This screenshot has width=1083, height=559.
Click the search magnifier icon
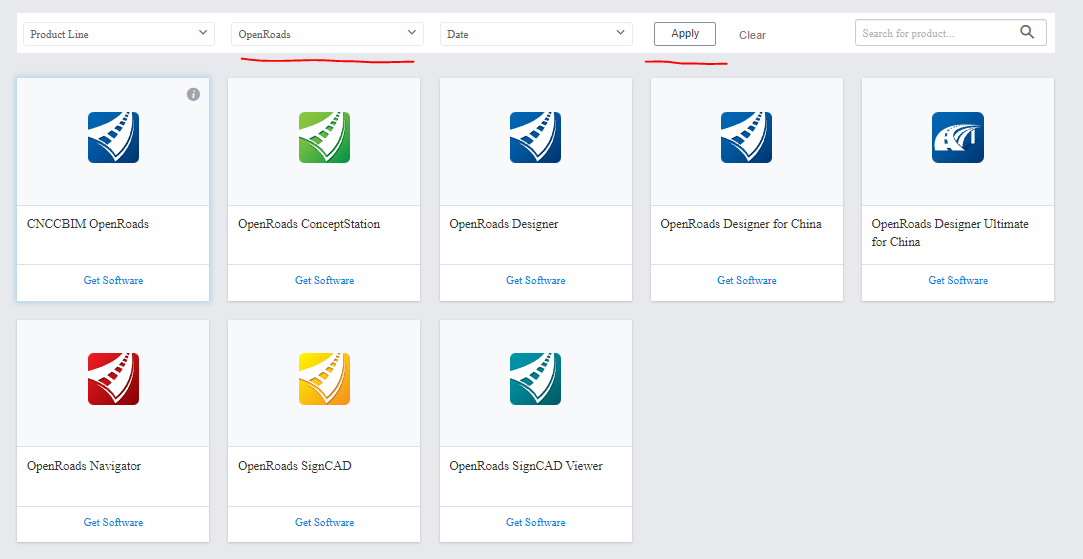point(1027,32)
